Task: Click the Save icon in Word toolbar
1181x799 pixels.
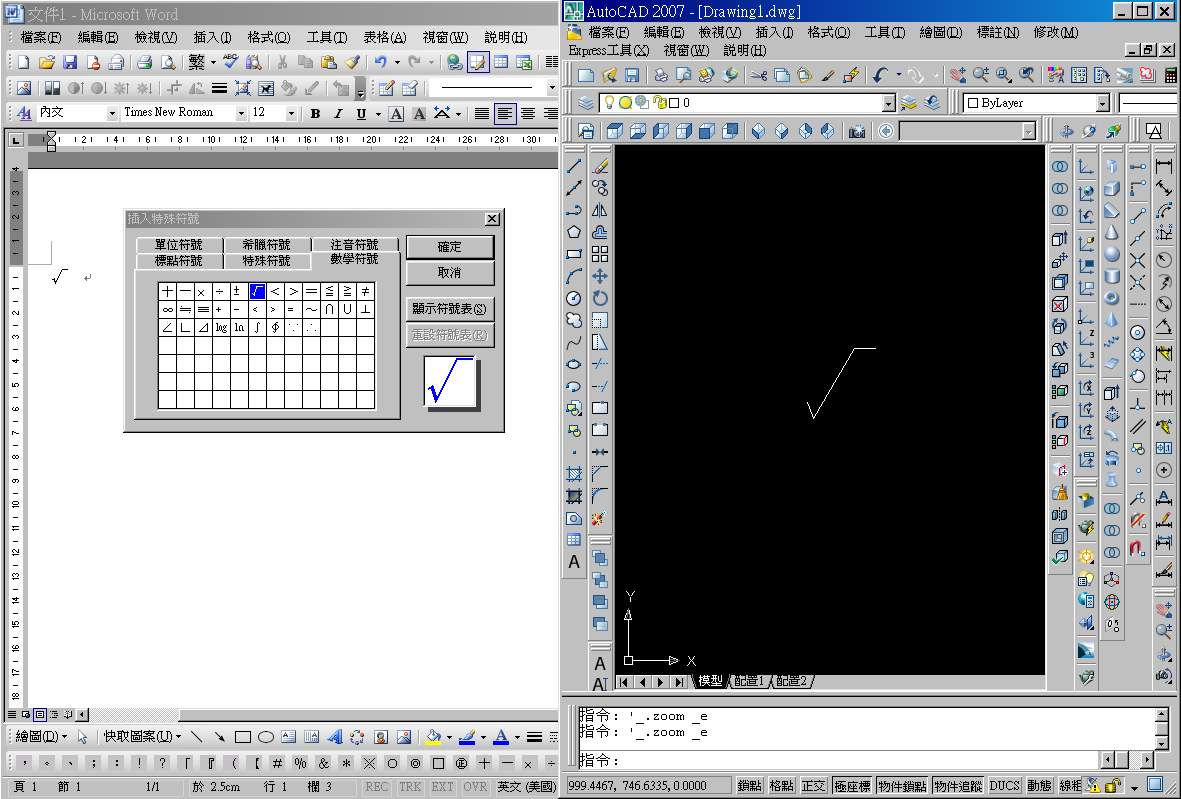Action: 70,63
